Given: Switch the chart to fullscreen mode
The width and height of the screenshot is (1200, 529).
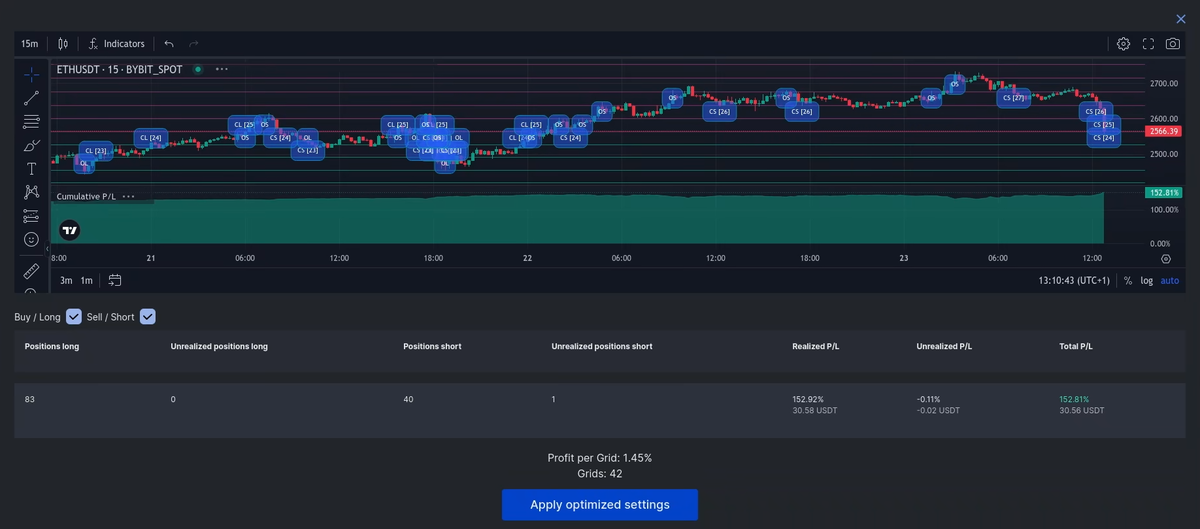Looking at the screenshot, I should click(1148, 44).
